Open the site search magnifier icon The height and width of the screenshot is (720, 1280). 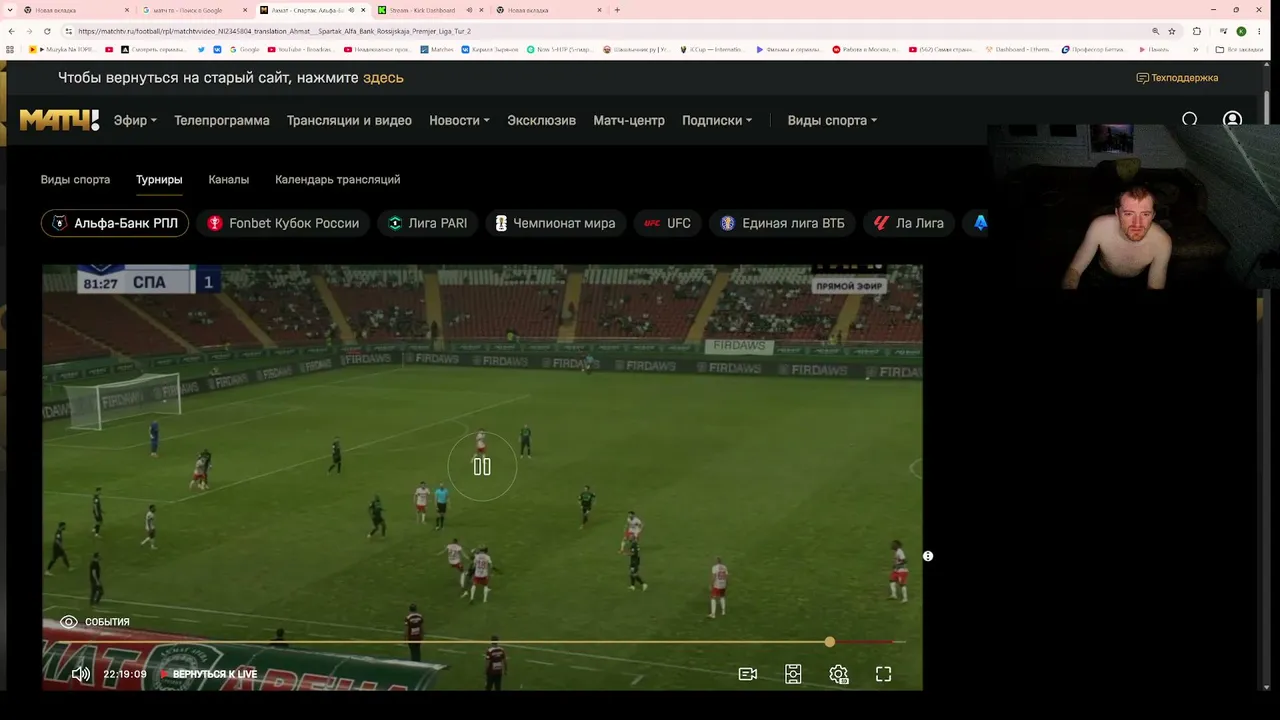click(1189, 120)
